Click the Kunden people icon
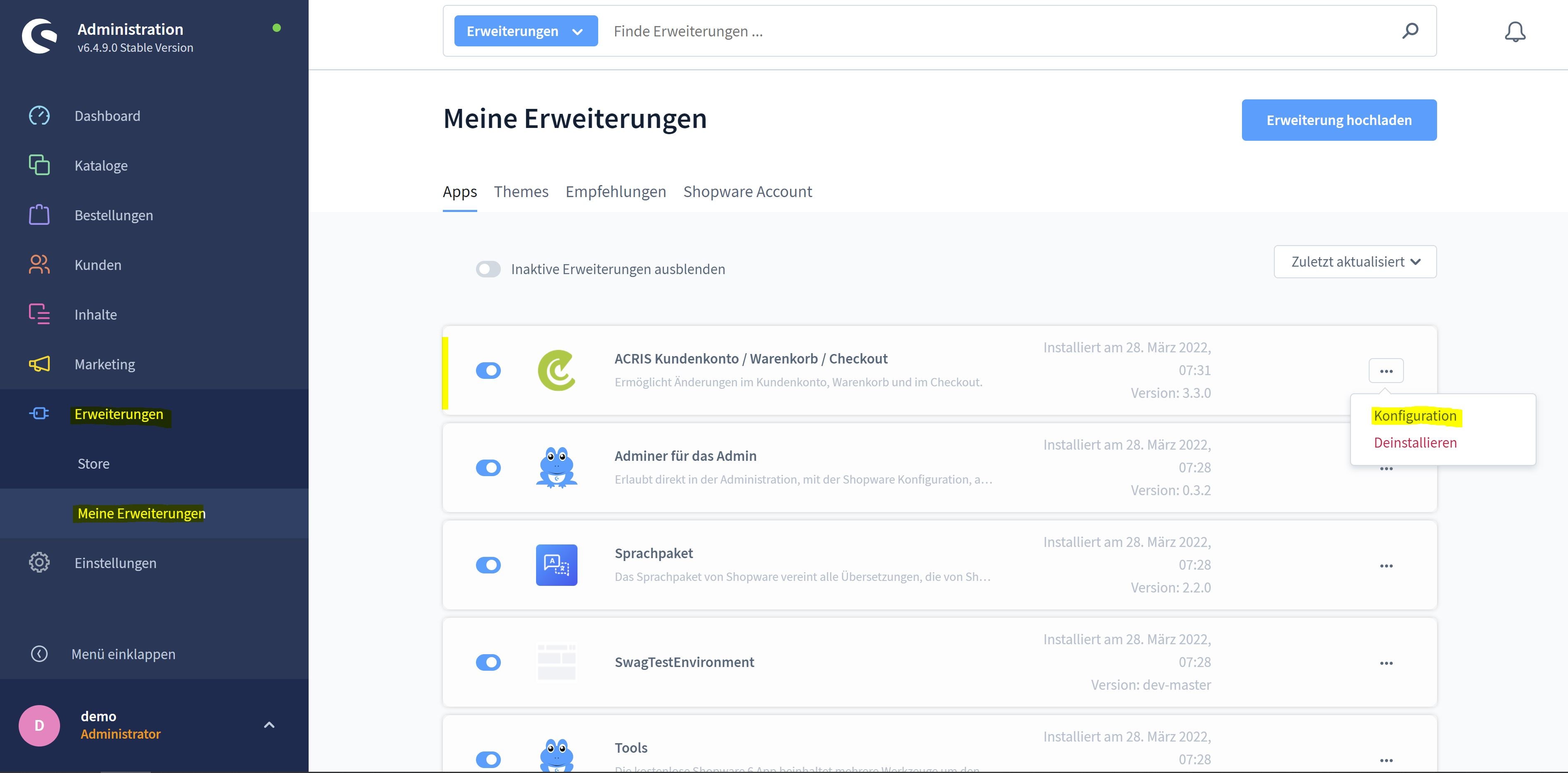The height and width of the screenshot is (773, 1568). [40, 264]
